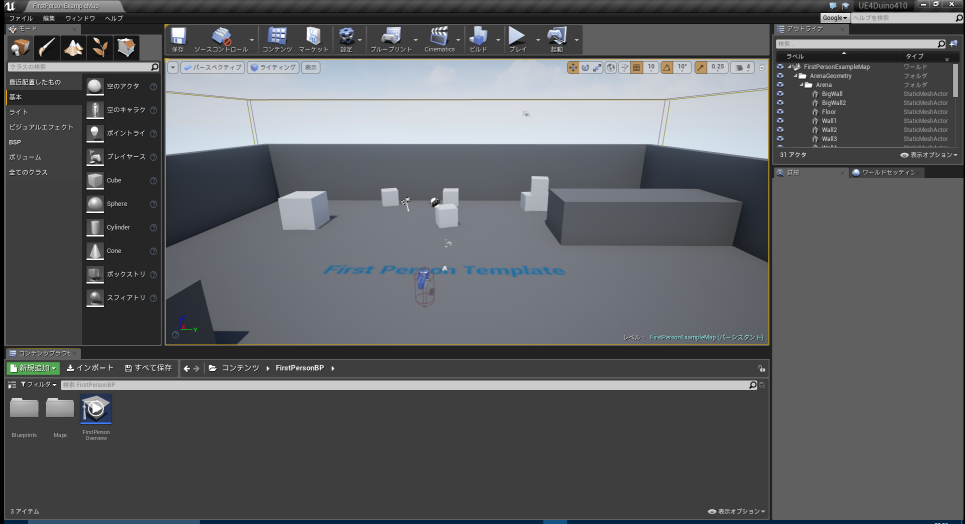Open Filters (フィルタ) dropdown in content browser
Screen dimensions: 965x524
tap(38, 384)
